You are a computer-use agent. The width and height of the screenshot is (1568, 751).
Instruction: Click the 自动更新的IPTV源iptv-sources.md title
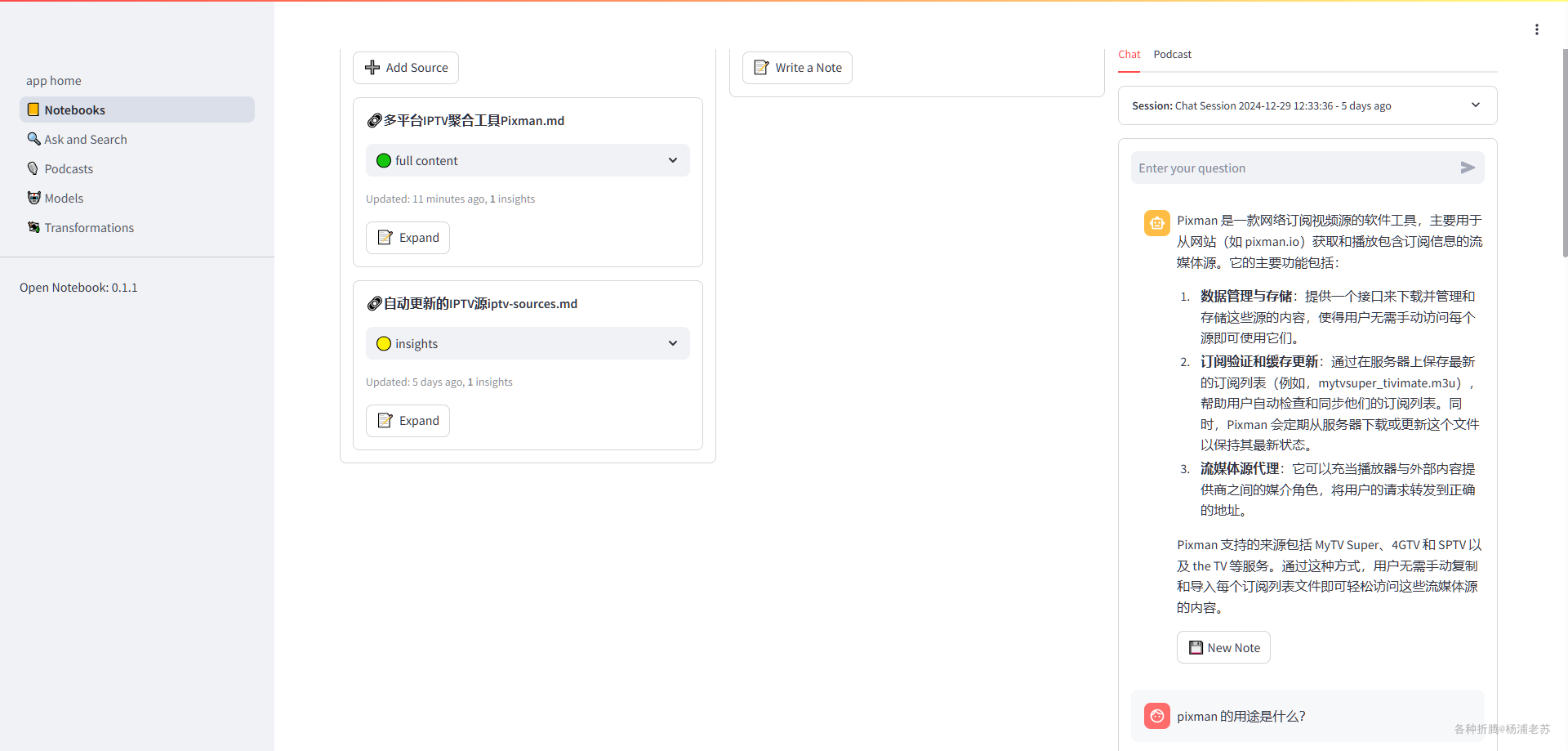pos(480,303)
